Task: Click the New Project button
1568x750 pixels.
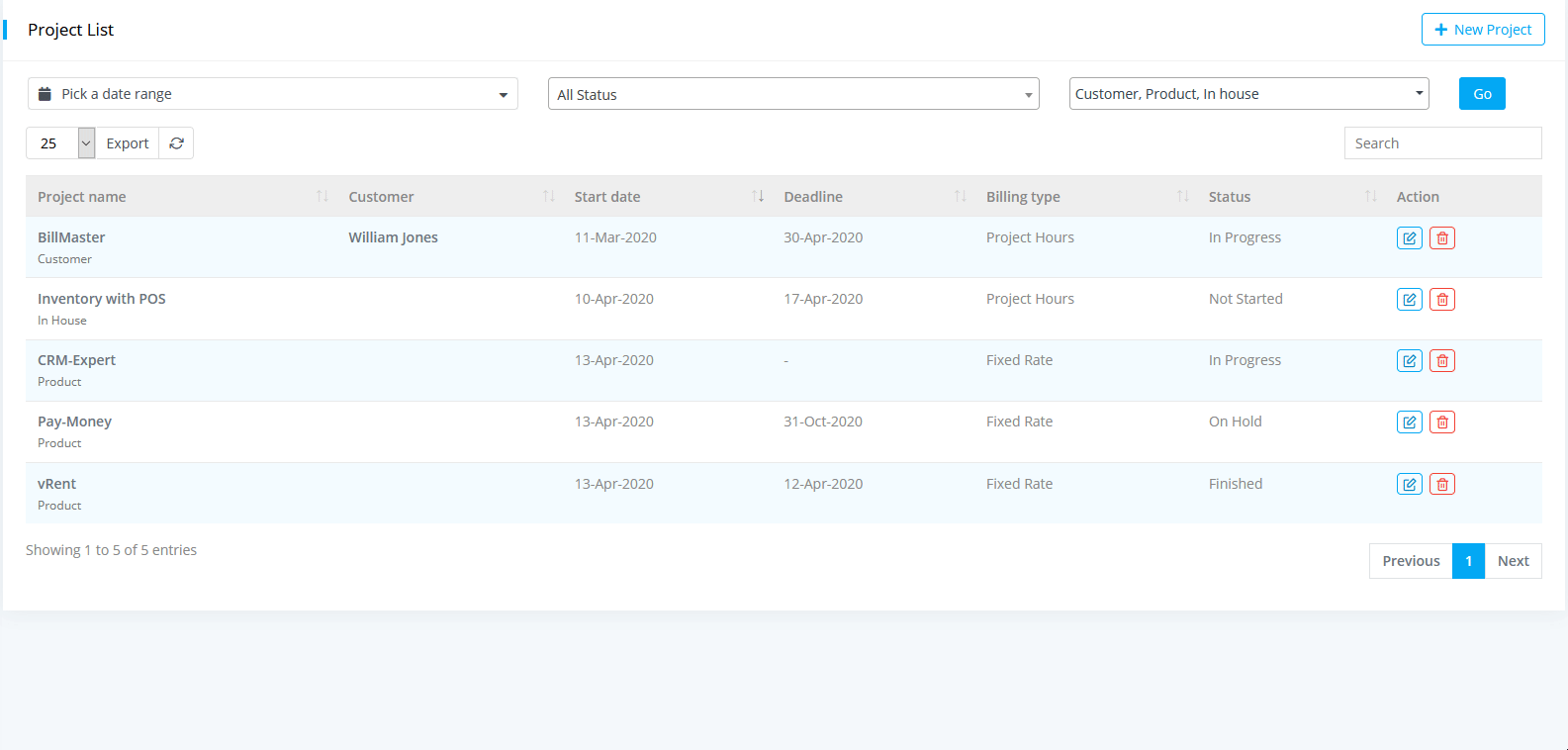Action: tap(1482, 30)
